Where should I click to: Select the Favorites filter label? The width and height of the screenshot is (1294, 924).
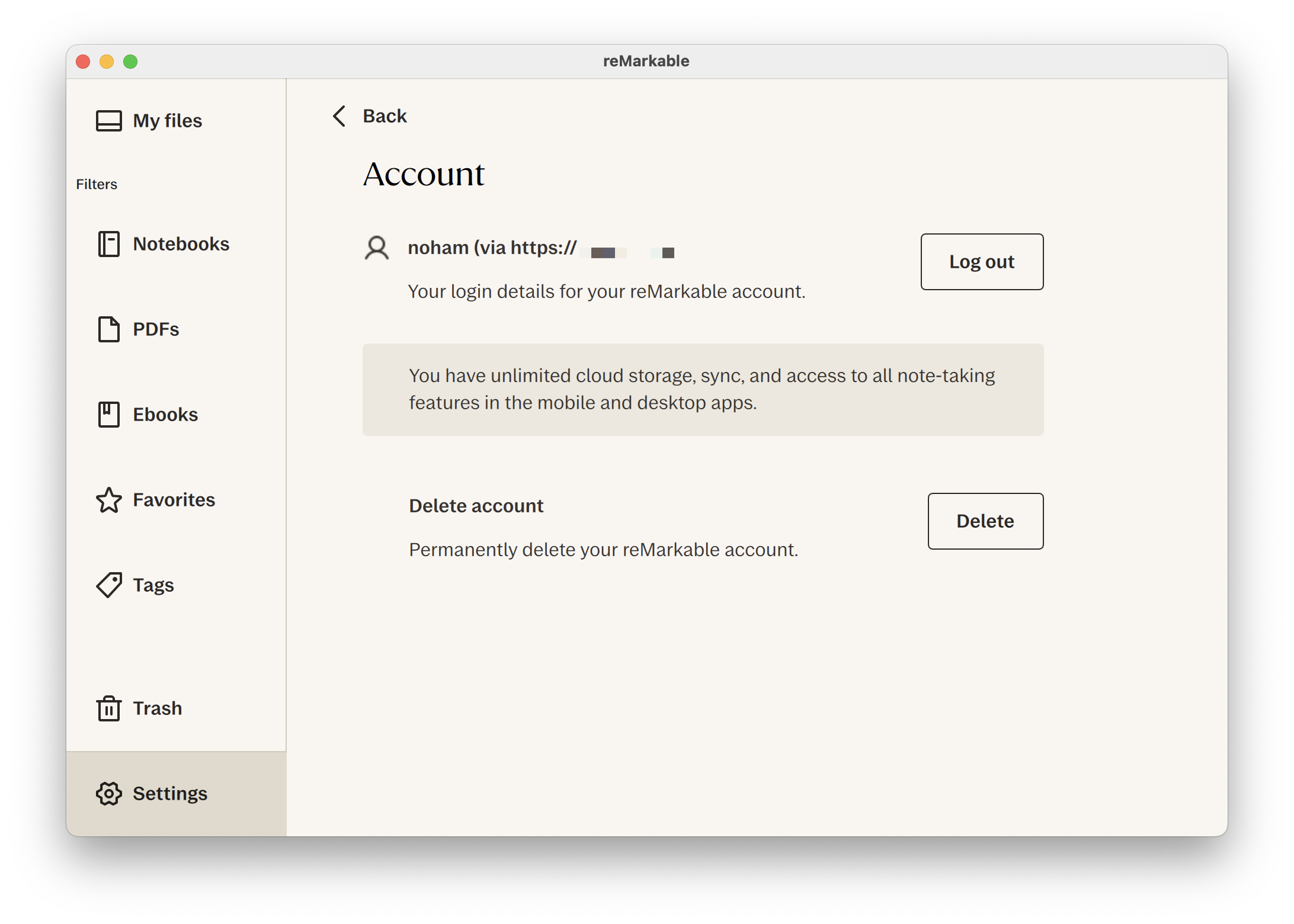tap(174, 500)
